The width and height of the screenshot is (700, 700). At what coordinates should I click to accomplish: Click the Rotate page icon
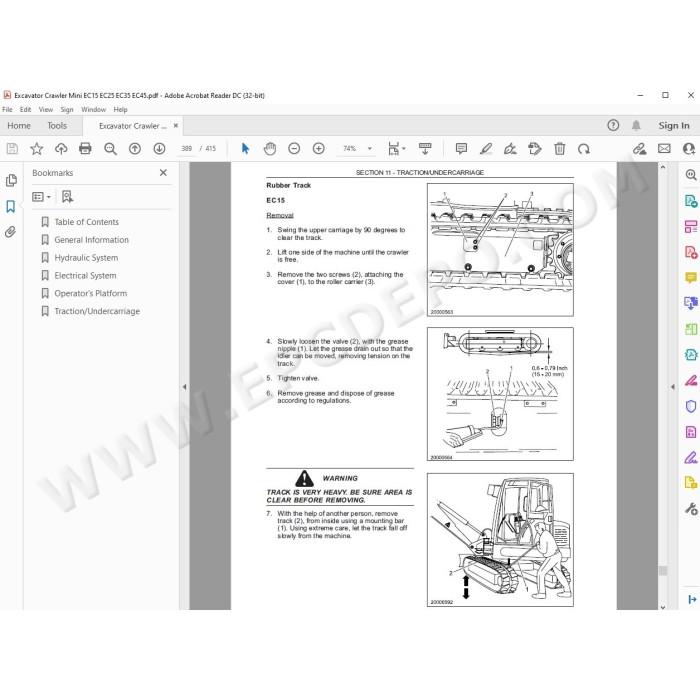[x=583, y=149]
